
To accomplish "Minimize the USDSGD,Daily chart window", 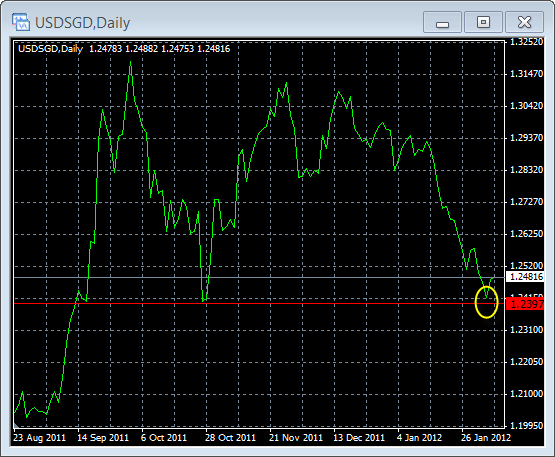I will point(442,22).
